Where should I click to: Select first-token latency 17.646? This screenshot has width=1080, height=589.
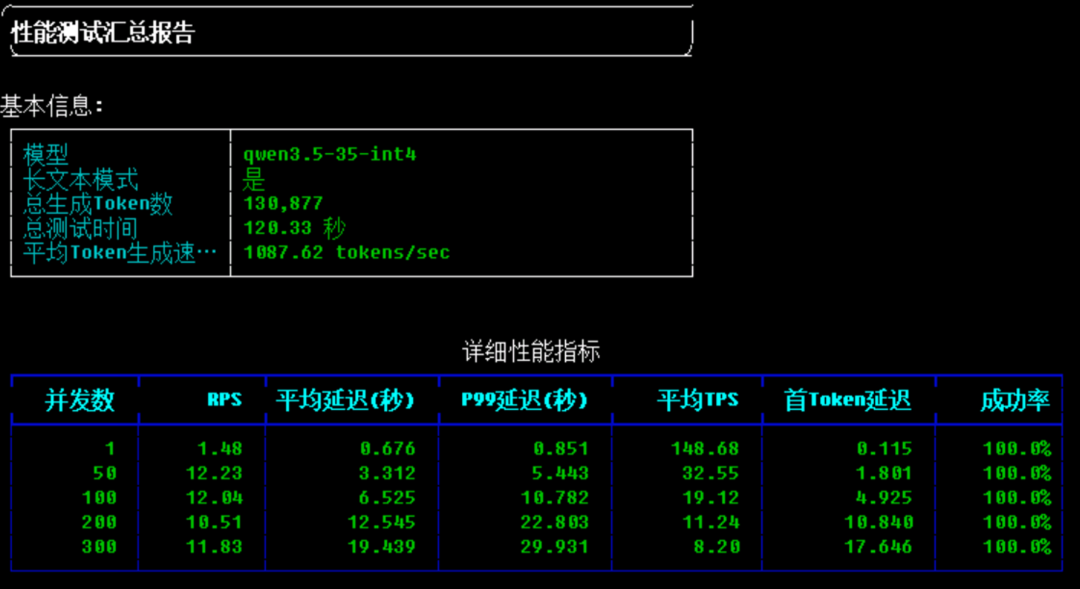coord(879,547)
